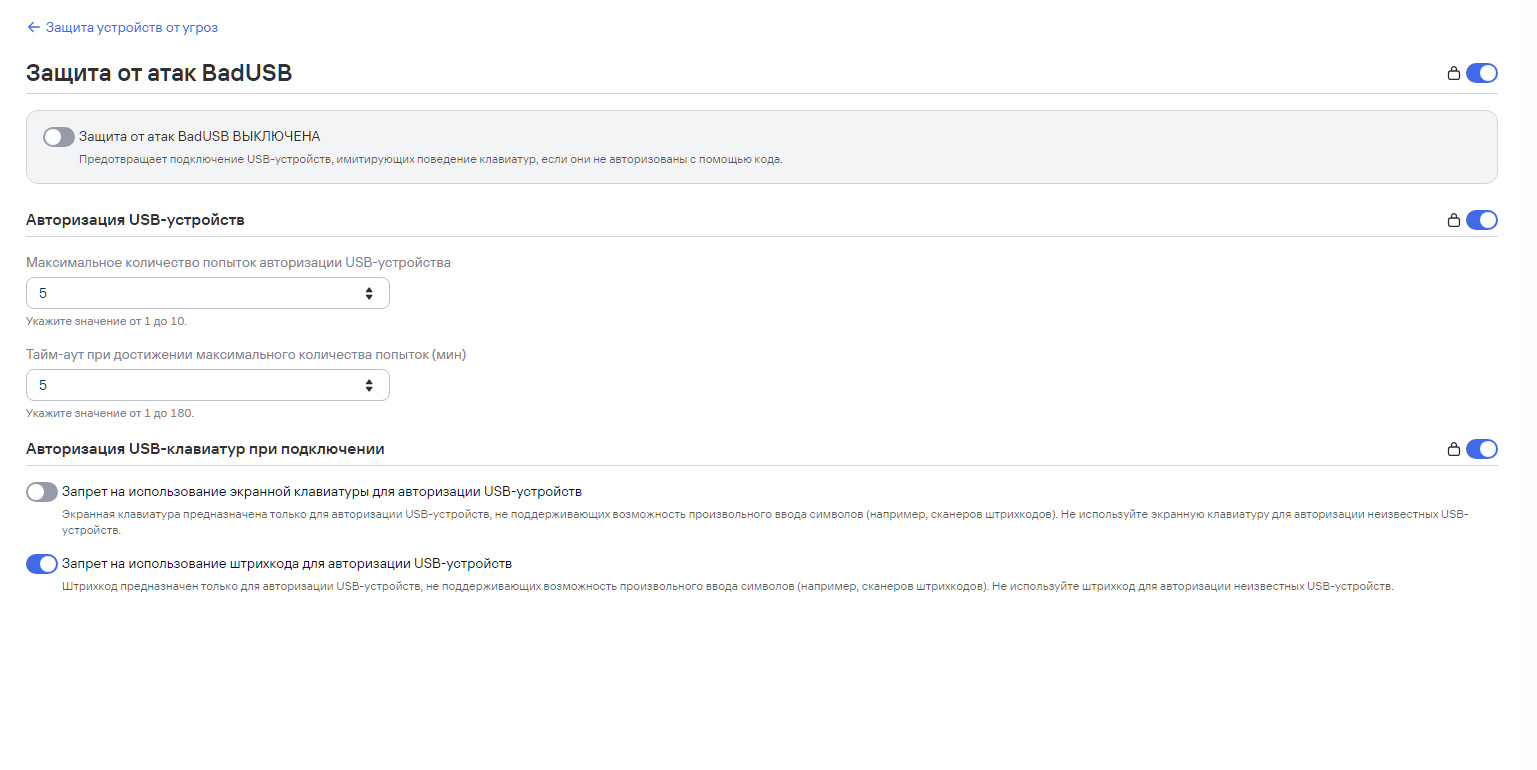Click lock icon beside Авторизация USB-клавиатур при подключении
Viewport: 1537px width, 770px height.
1454,449
